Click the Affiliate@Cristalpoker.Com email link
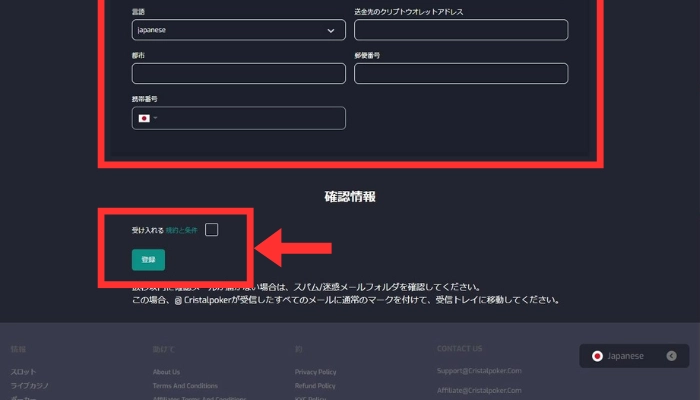700x400 pixels. (x=479, y=390)
